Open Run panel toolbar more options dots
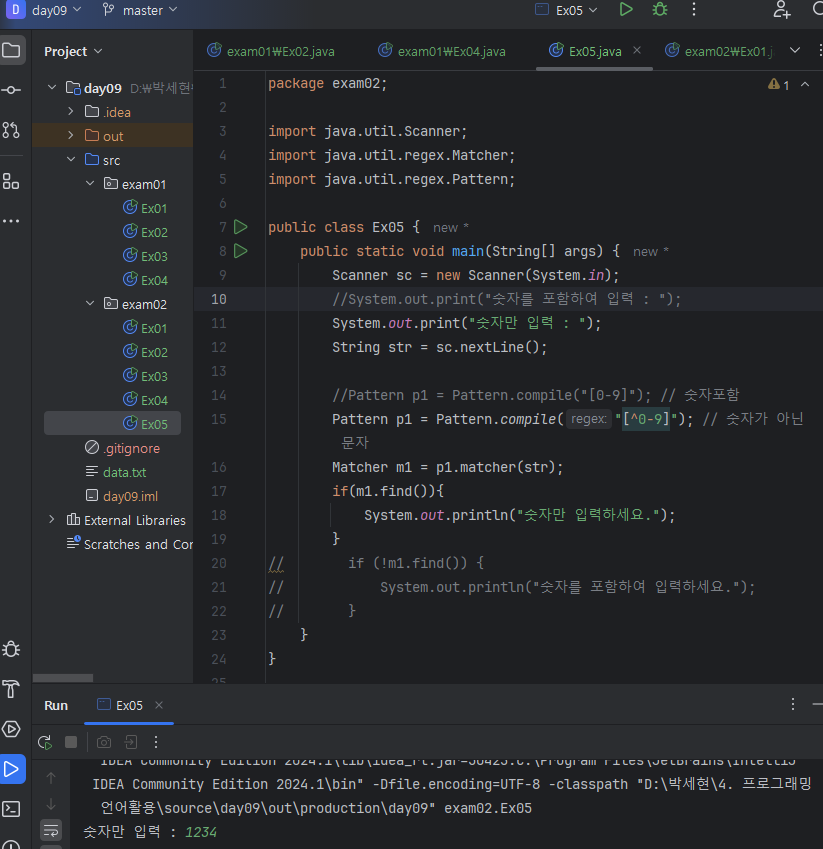 pyautogui.click(x=156, y=742)
